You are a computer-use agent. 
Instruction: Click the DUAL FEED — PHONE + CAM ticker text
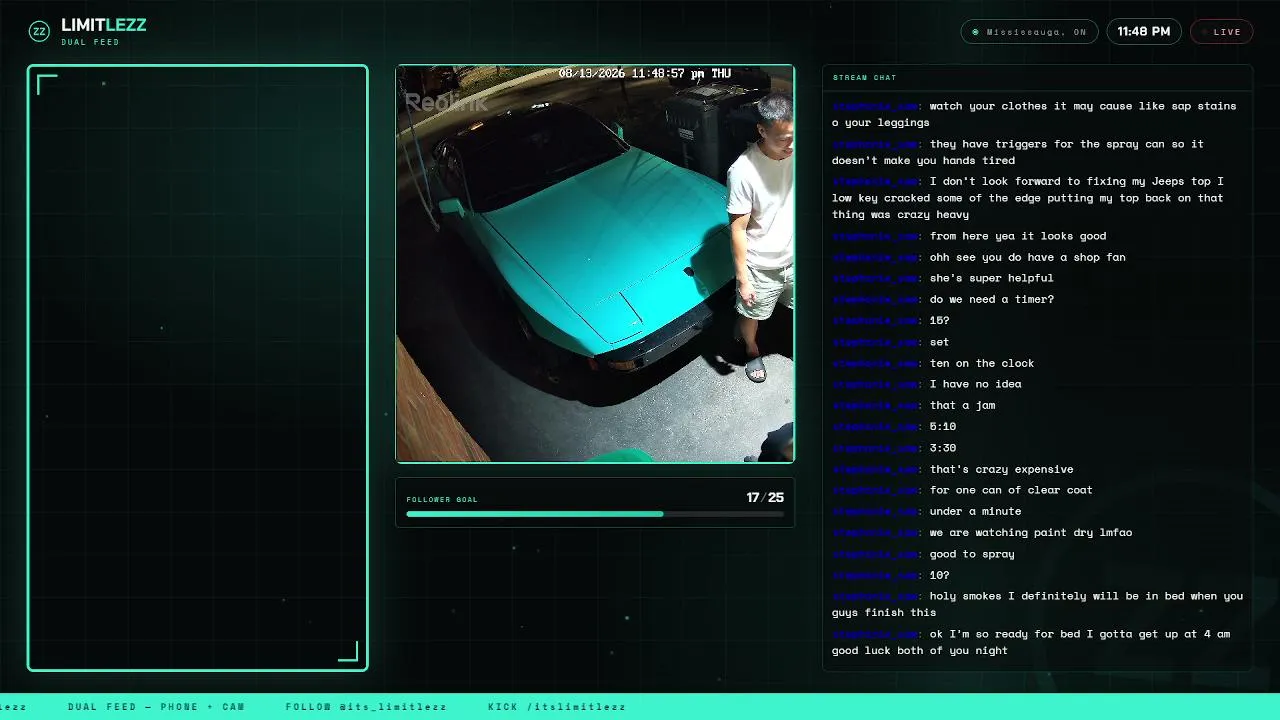[156, 707]
